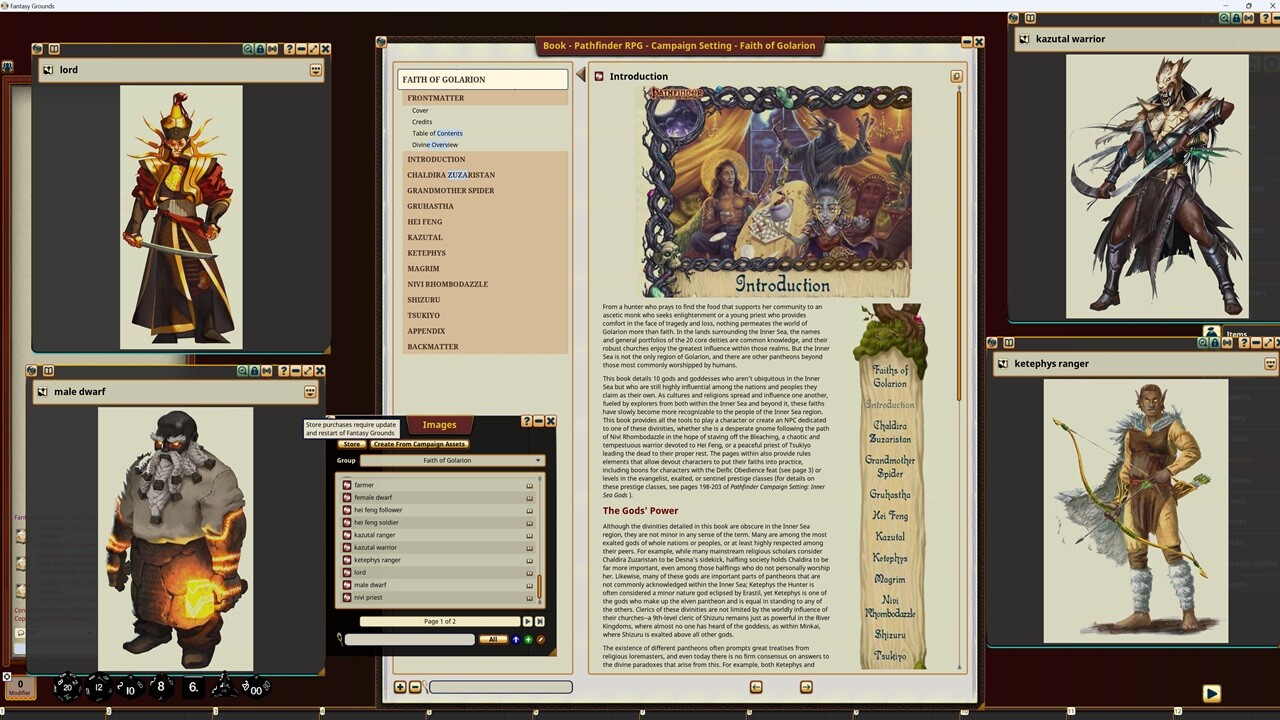Open the radial menu on the lord portrait window
1280x720 pixels.
(x=315, y=69)
